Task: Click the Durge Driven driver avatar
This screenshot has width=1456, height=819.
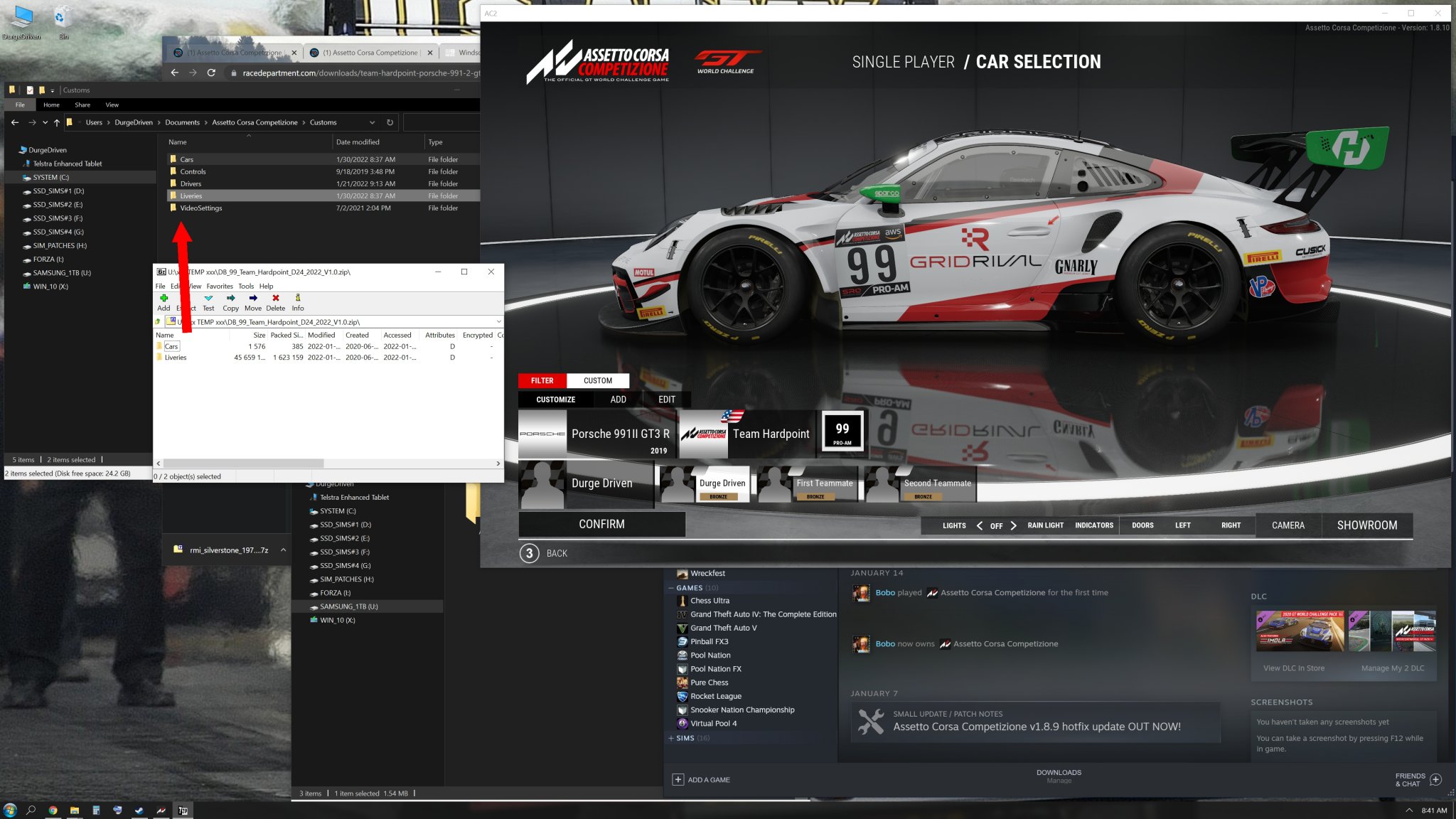Action: 542,484
